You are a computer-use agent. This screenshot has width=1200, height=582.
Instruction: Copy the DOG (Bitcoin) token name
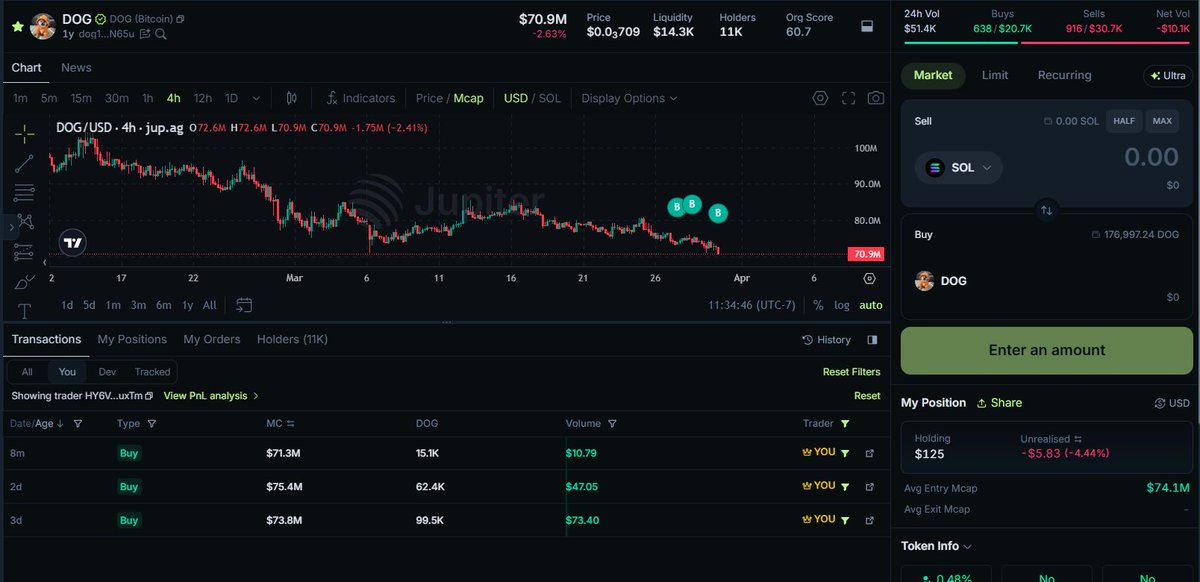(180, 19)
